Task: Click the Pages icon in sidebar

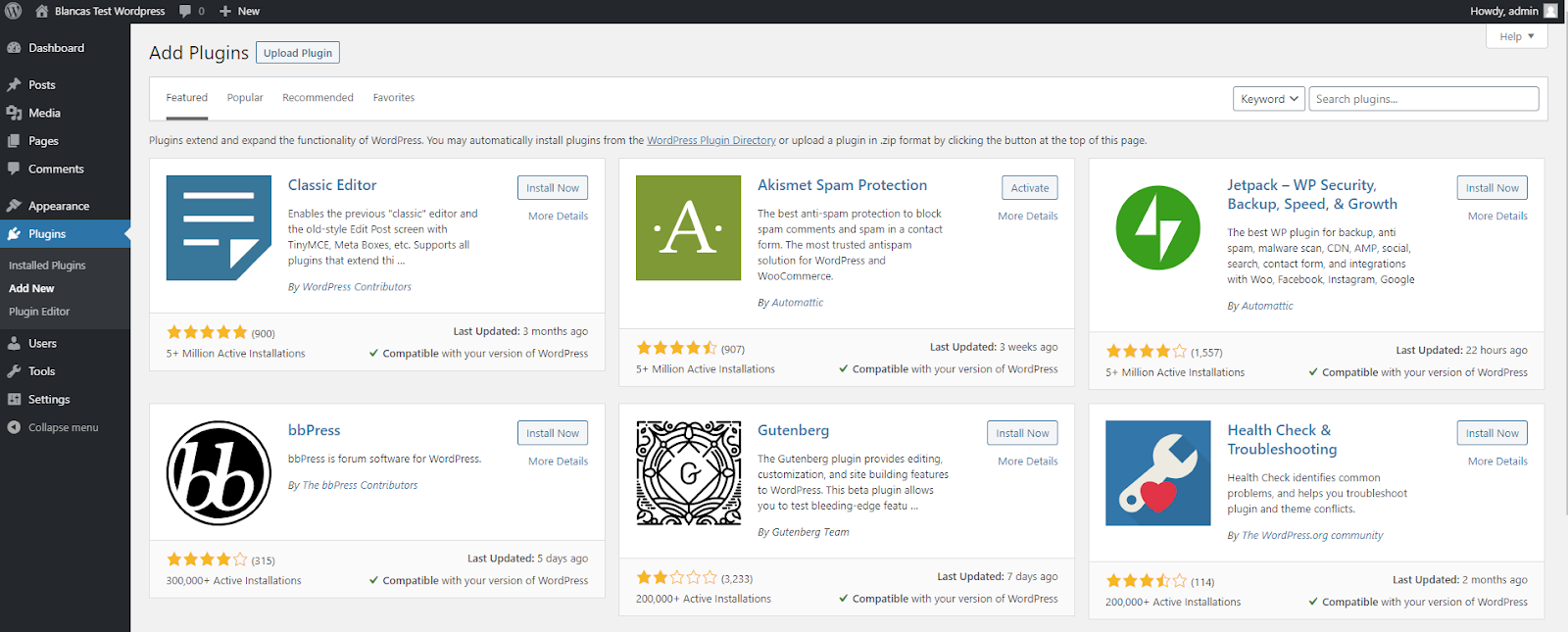Action: (x=14, y=141)
